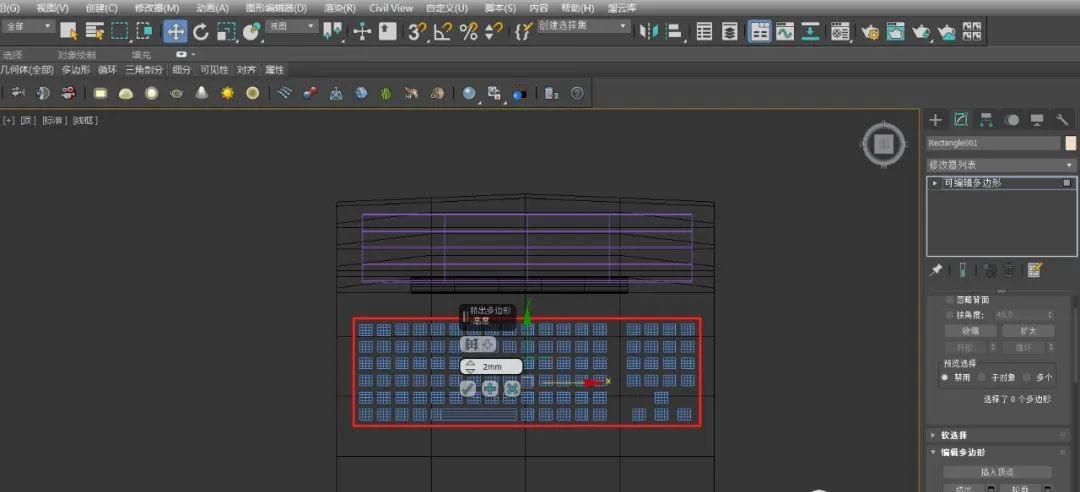Click the teapot primitive icon in lower toolbar

point(176,93)
